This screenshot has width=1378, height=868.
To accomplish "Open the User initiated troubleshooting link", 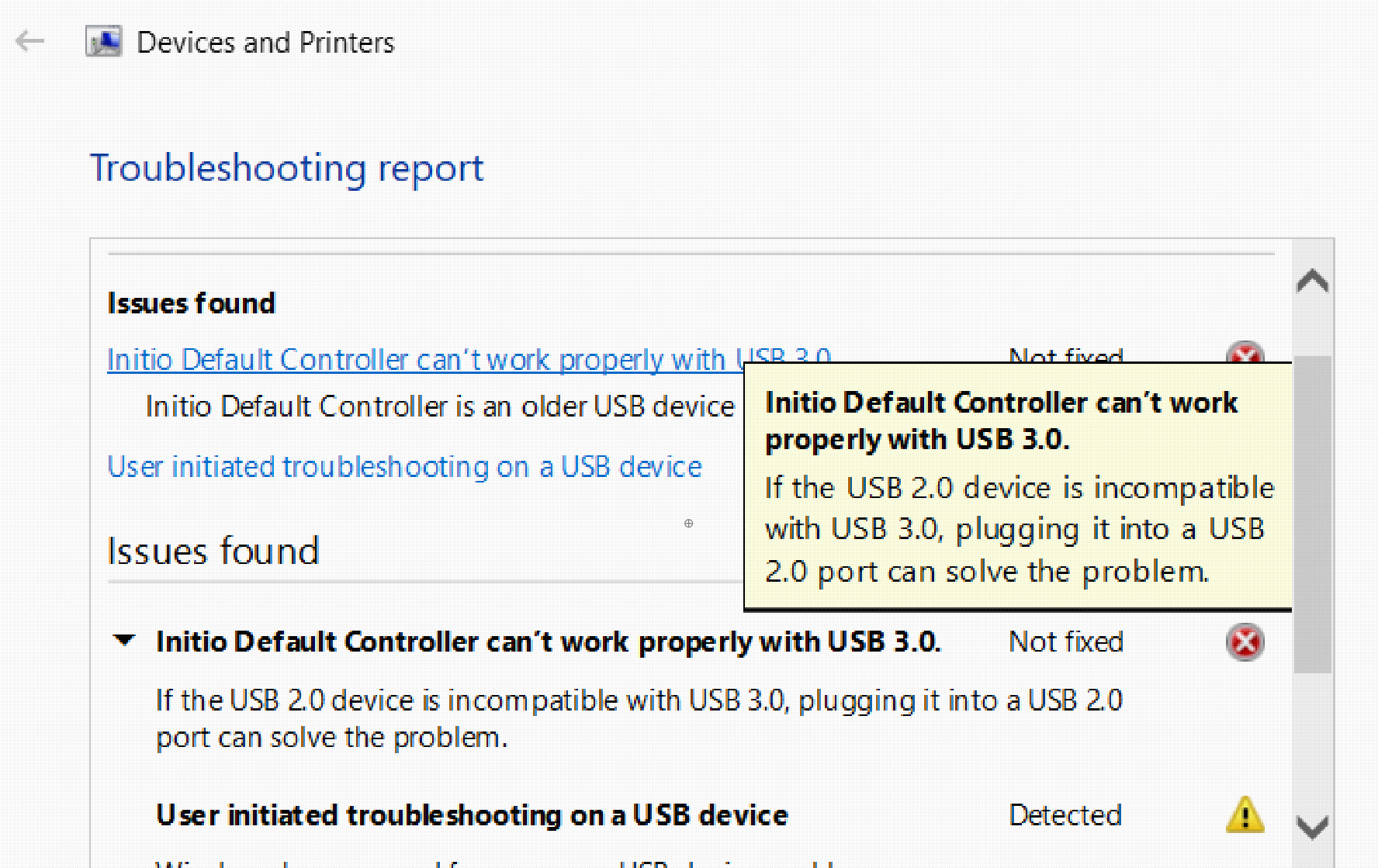I will point(404,467).
